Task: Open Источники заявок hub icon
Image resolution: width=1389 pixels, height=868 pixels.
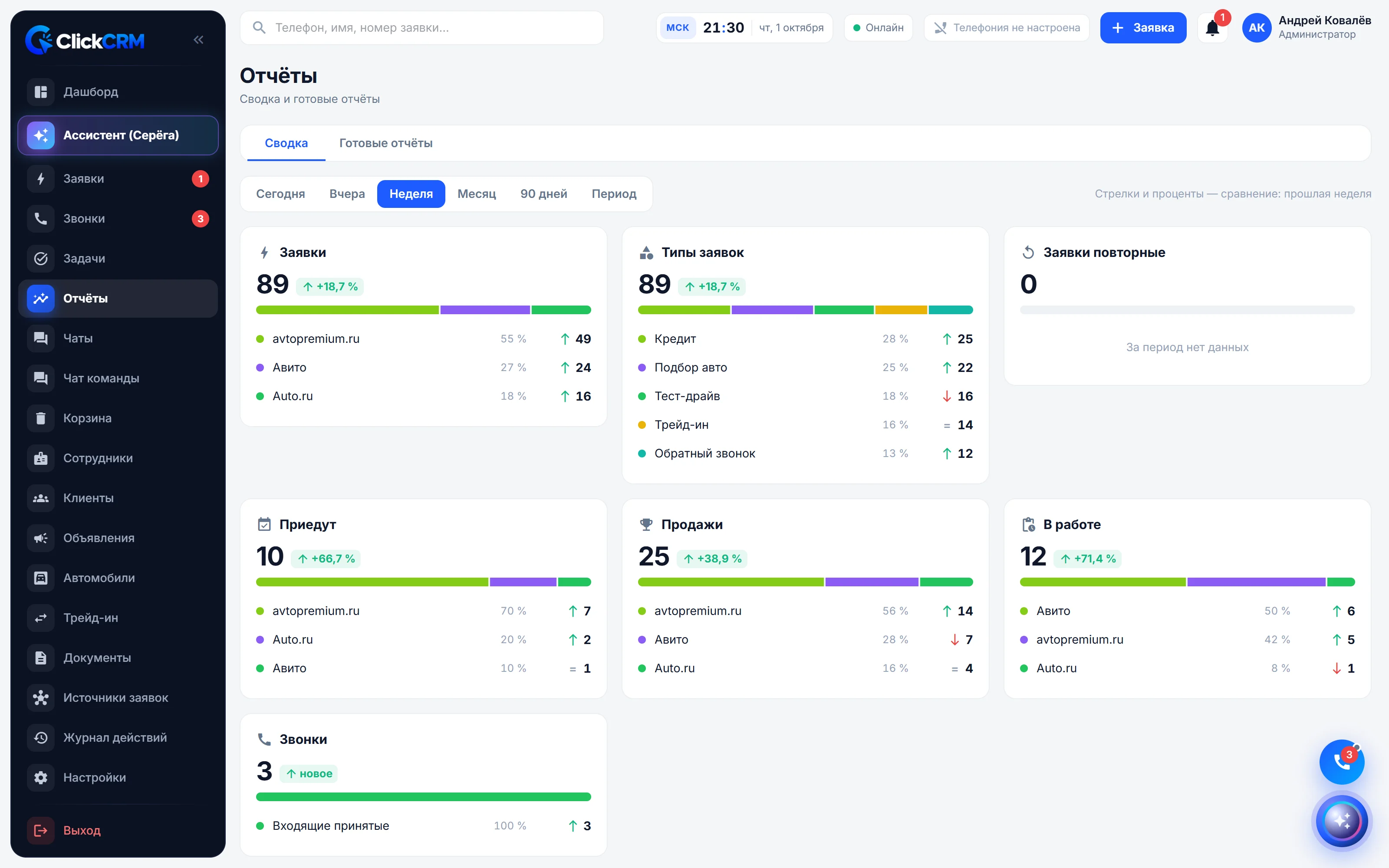Action: click(41, 697)
